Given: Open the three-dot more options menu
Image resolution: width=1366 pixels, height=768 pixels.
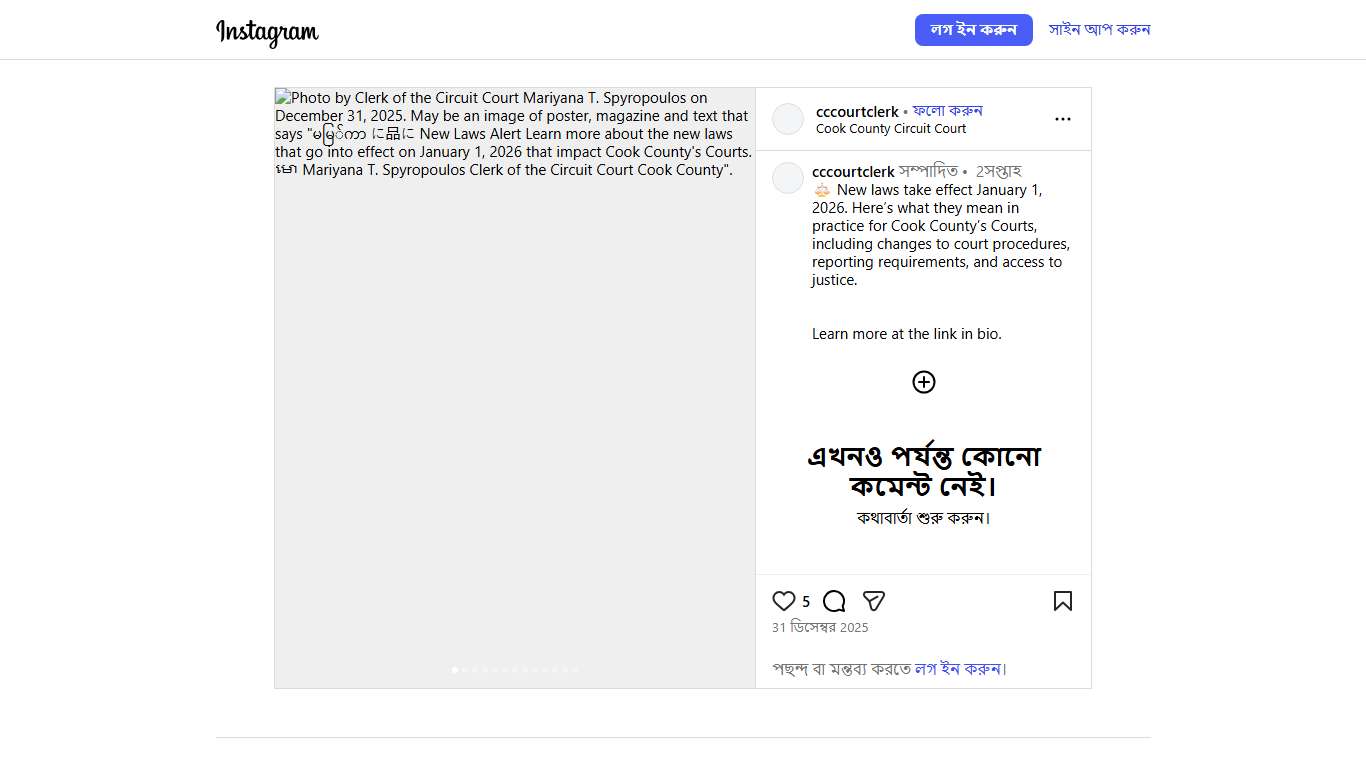Looking at the screenshot, I should 1062,119.
